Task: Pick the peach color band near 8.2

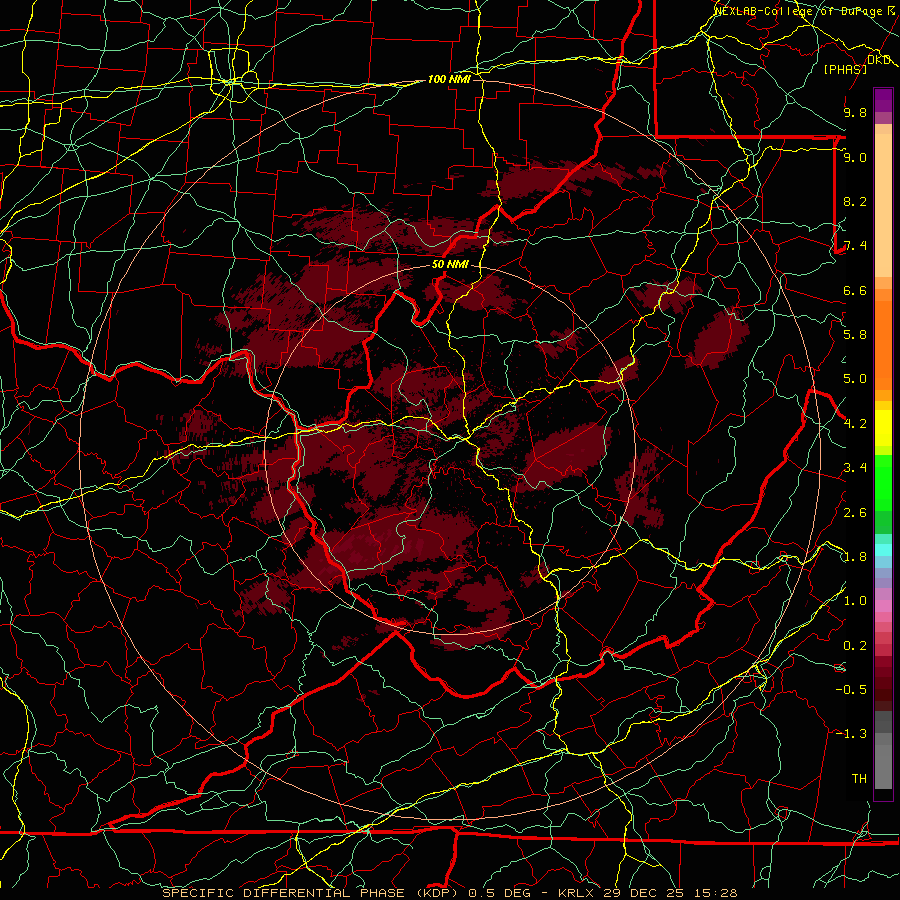Action: pyautogui.click(x=883, y=205)
